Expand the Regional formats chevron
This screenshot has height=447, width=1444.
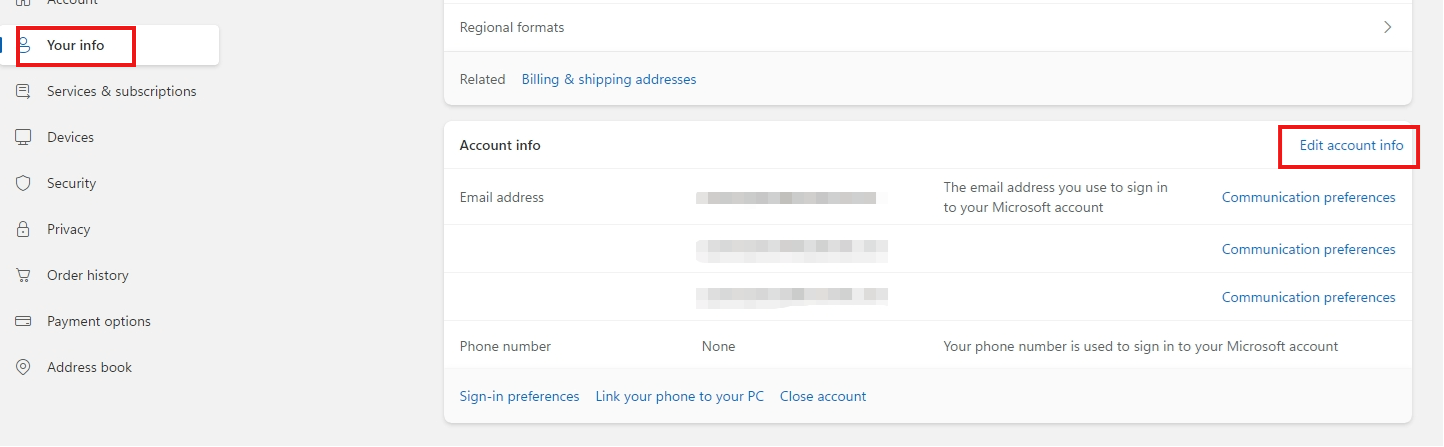[x=1387, y=27]
